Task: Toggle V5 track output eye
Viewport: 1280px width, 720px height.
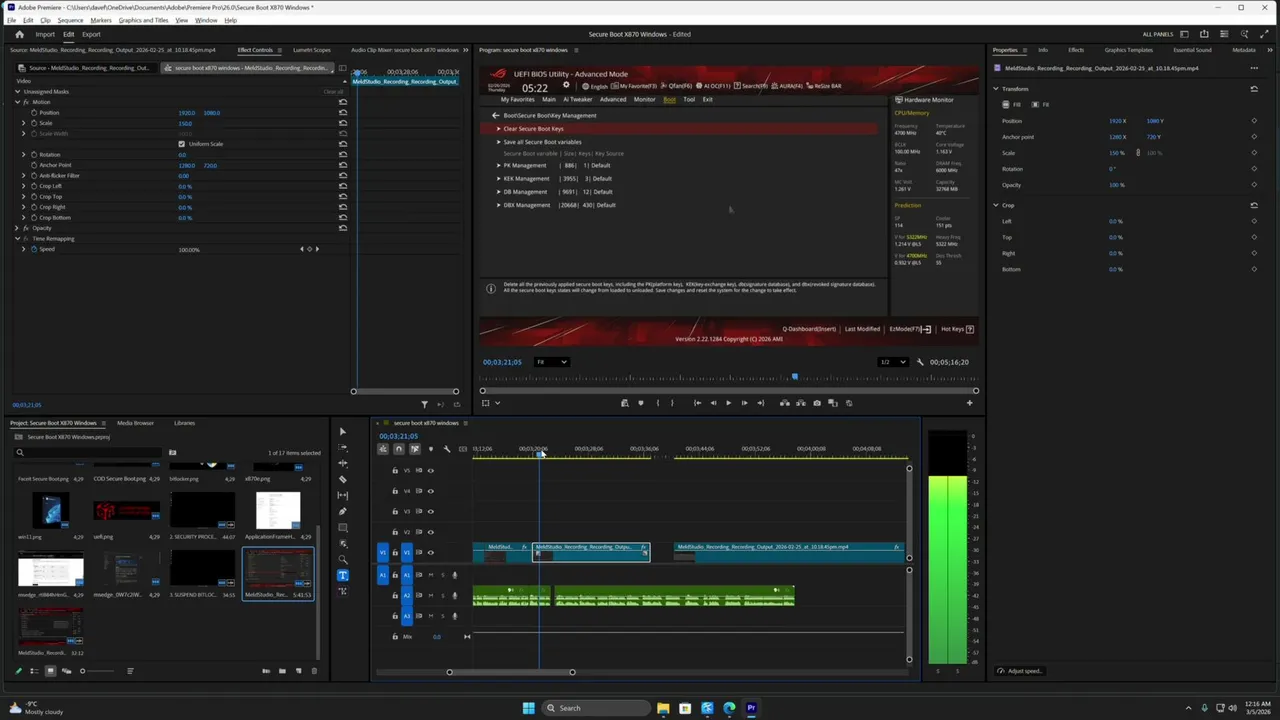Action: click(x=431, y=470)
